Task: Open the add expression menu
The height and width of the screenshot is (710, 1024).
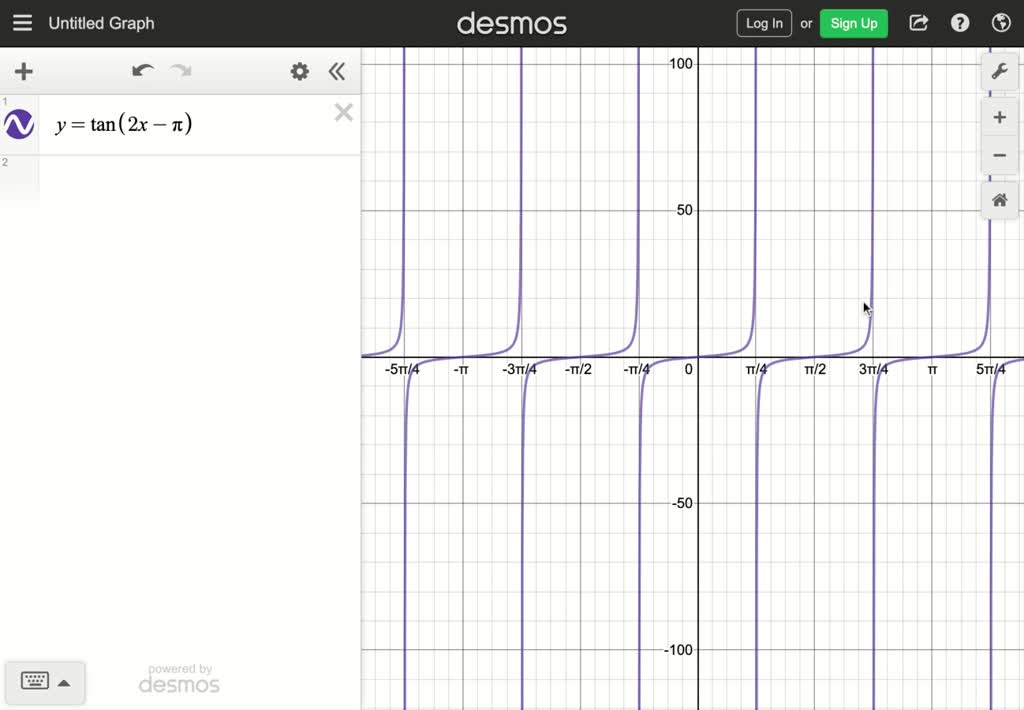Action: [x=22, y=71]
